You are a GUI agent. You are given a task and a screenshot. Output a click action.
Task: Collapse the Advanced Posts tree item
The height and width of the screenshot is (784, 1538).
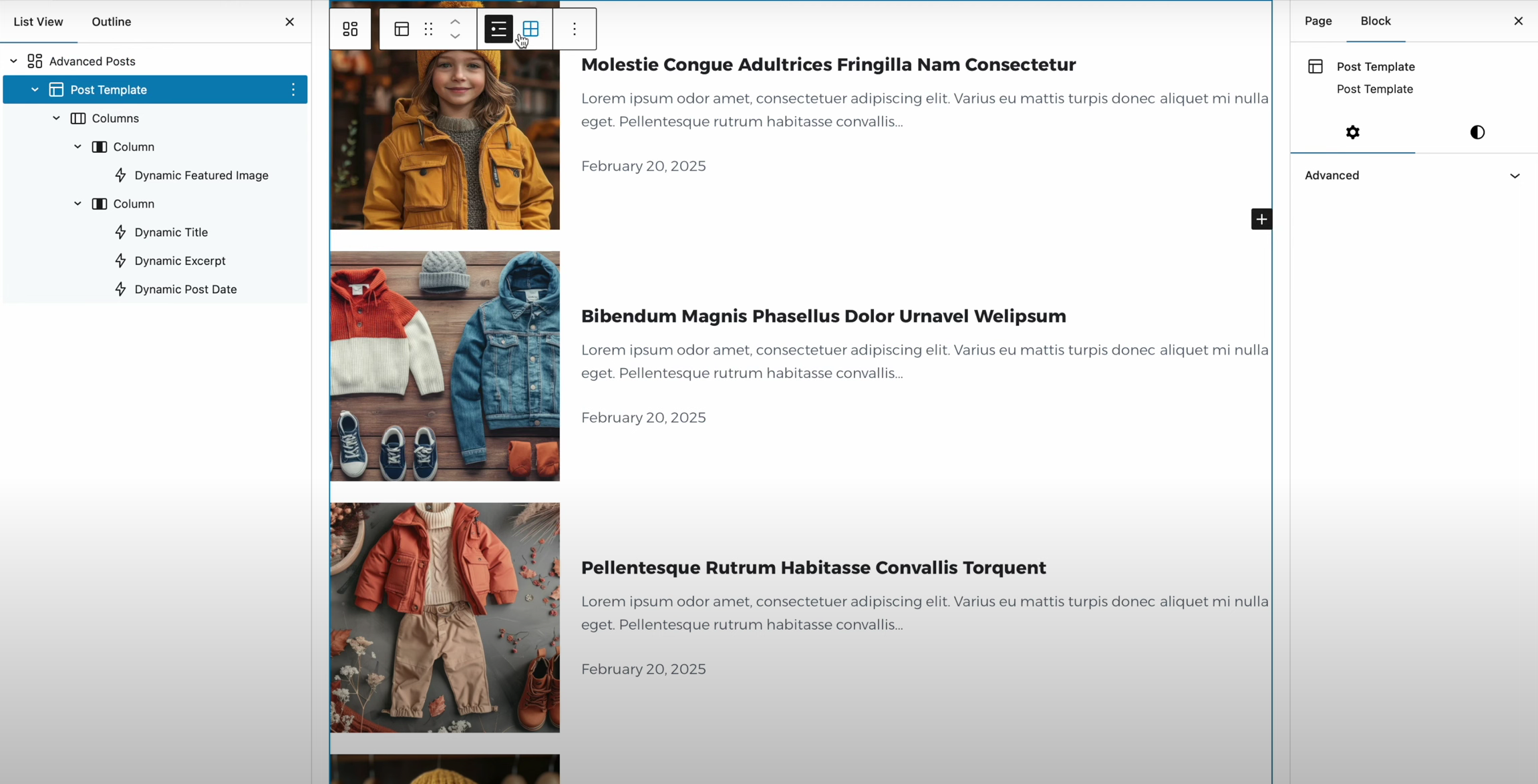13,61
